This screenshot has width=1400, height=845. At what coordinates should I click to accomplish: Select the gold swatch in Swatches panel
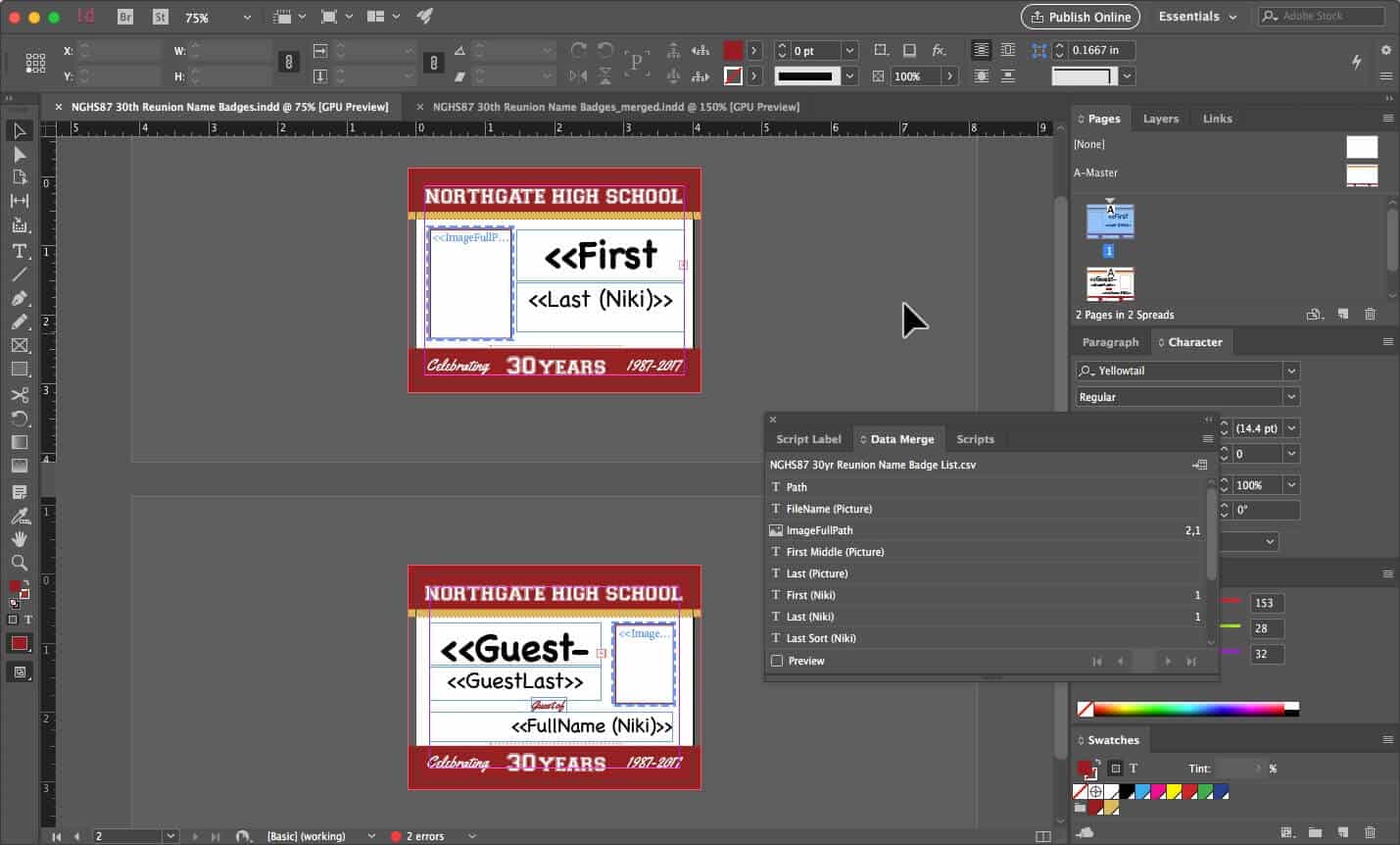pyautogui.click(x=1111, y=808)
